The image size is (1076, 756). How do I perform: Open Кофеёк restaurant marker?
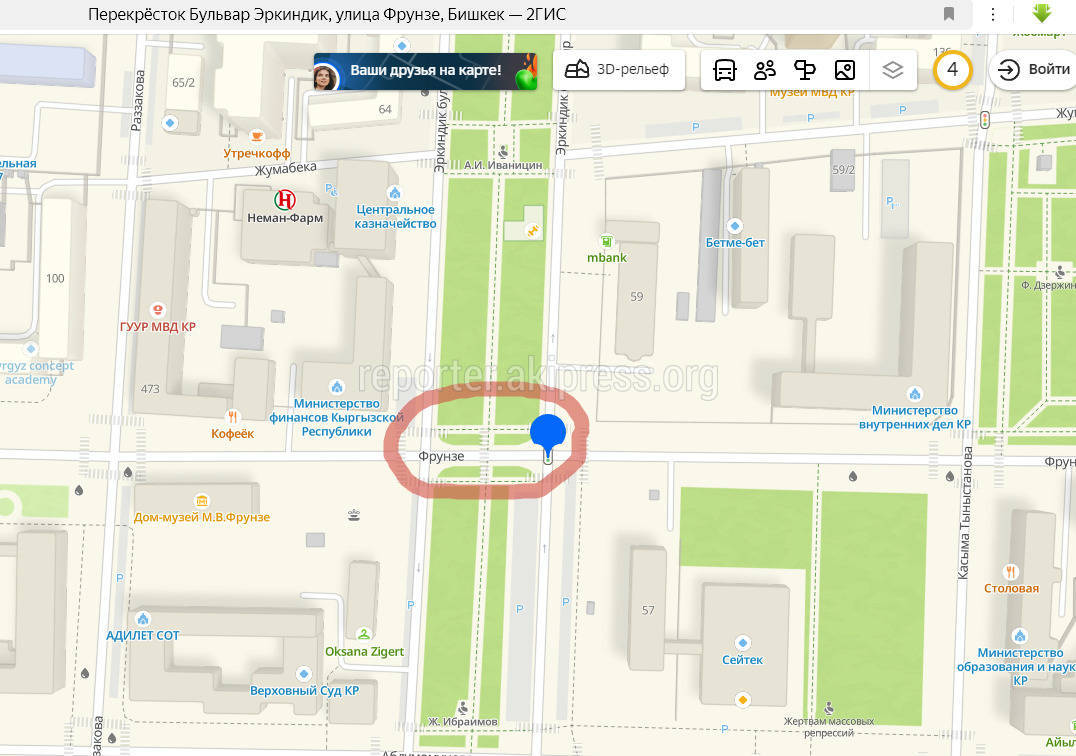click(x=233, y=416)
